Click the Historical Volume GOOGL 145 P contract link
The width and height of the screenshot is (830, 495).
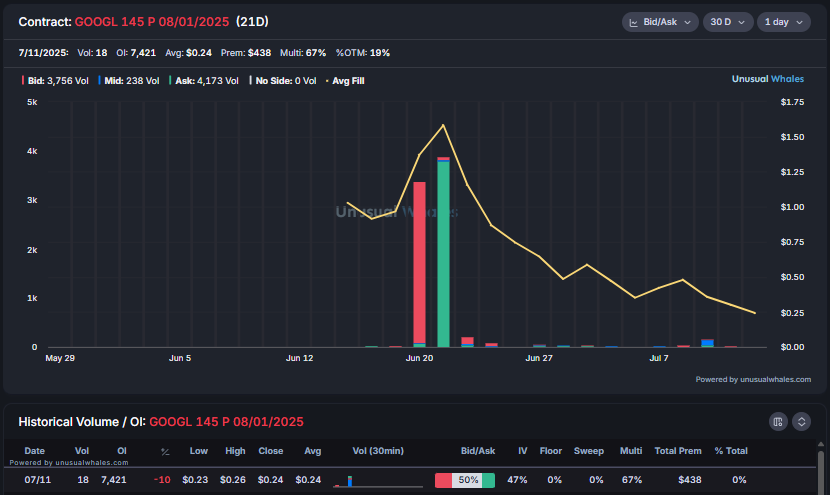227,422
